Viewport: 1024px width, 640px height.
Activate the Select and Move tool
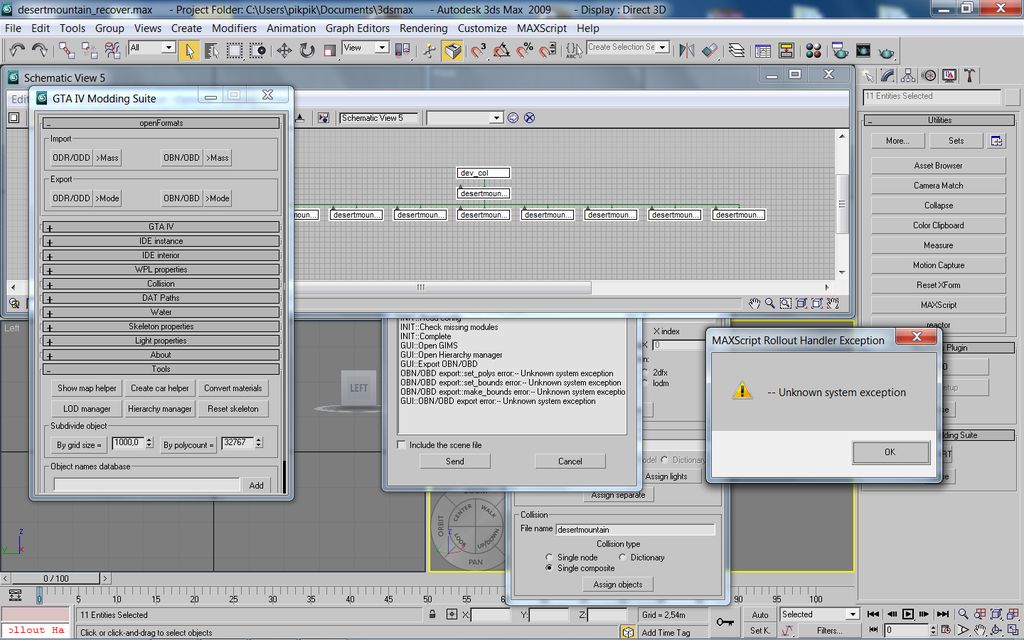click(284, 50)
